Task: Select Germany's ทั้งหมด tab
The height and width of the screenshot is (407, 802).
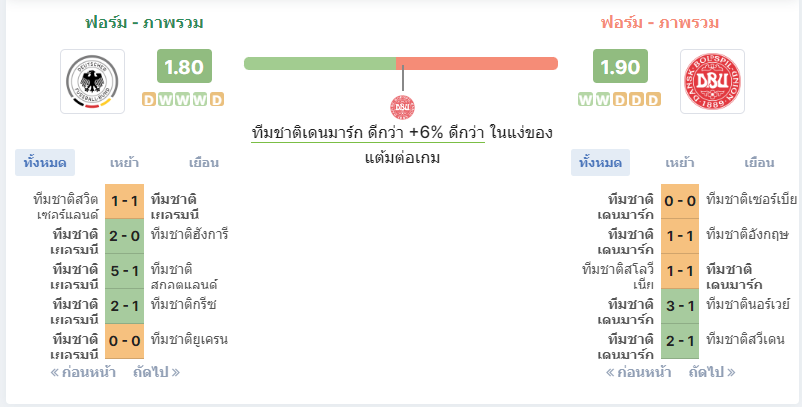Action: click(x=45, y=163)
